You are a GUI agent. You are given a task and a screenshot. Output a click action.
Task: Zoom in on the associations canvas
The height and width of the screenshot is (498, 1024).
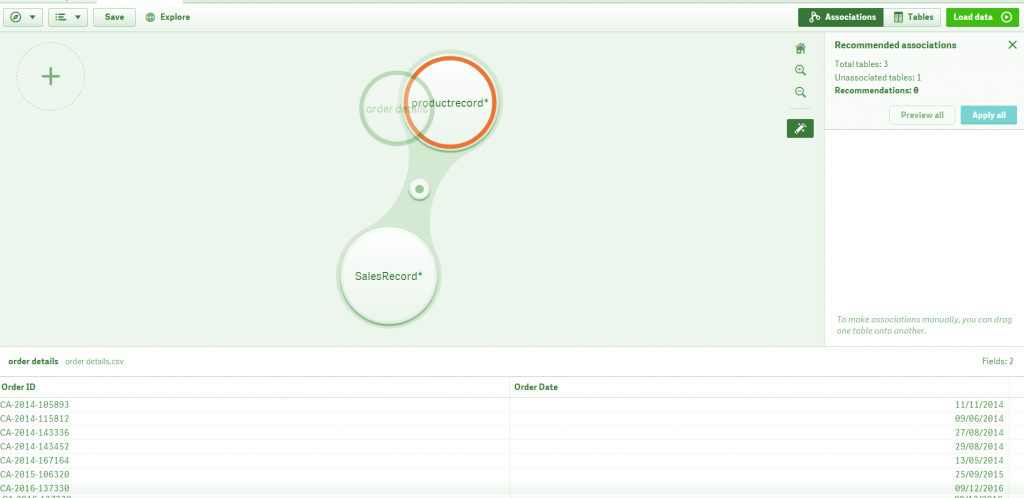click(800, 70)
